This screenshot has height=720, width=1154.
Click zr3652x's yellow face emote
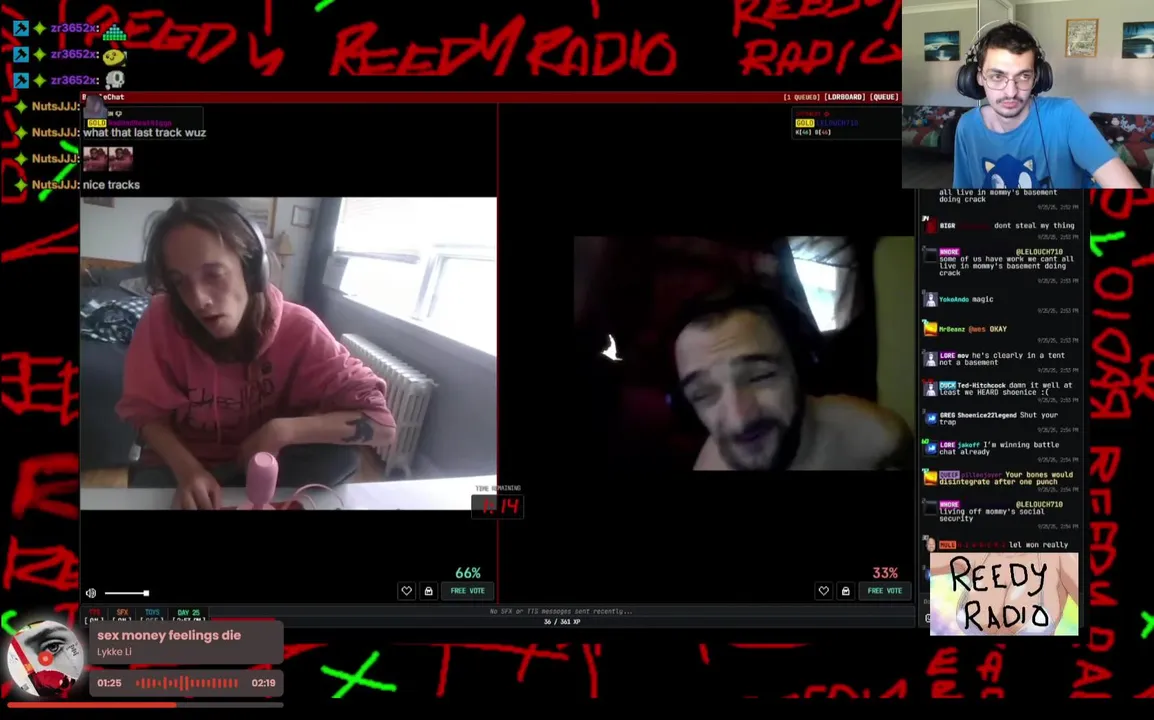click(x=115, y=56)
